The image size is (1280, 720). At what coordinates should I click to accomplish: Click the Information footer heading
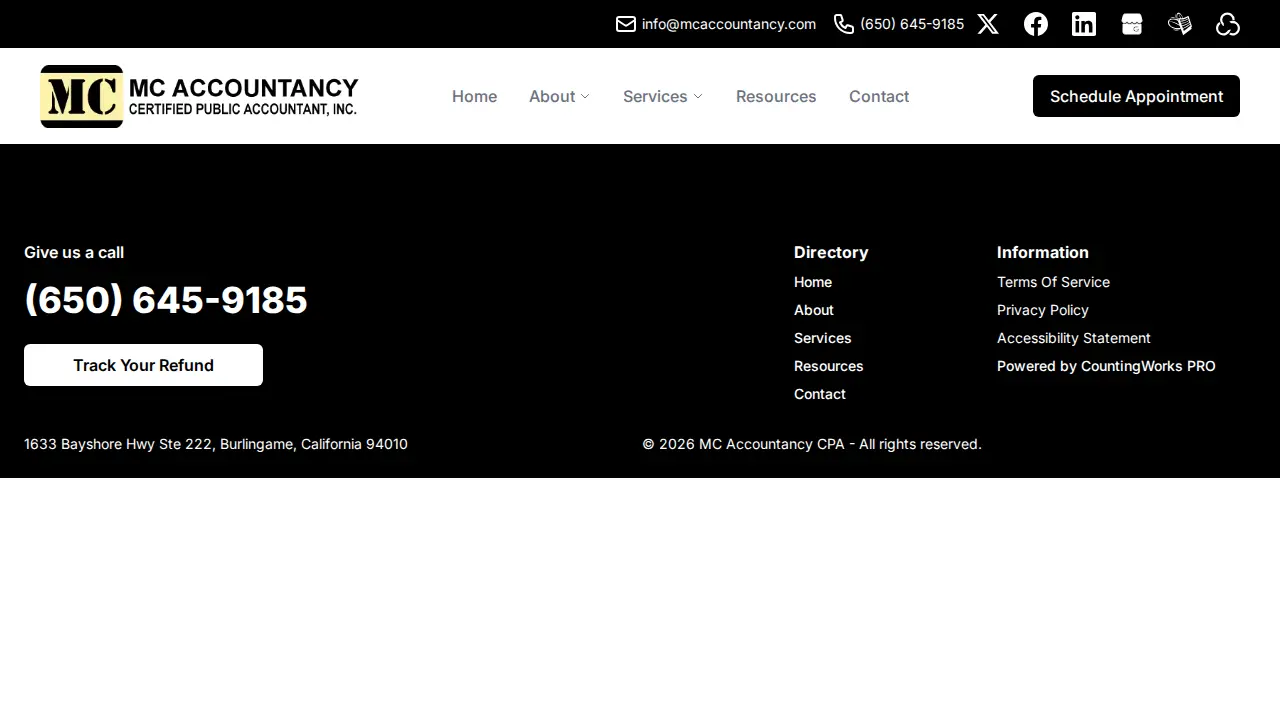[1043, 252]
